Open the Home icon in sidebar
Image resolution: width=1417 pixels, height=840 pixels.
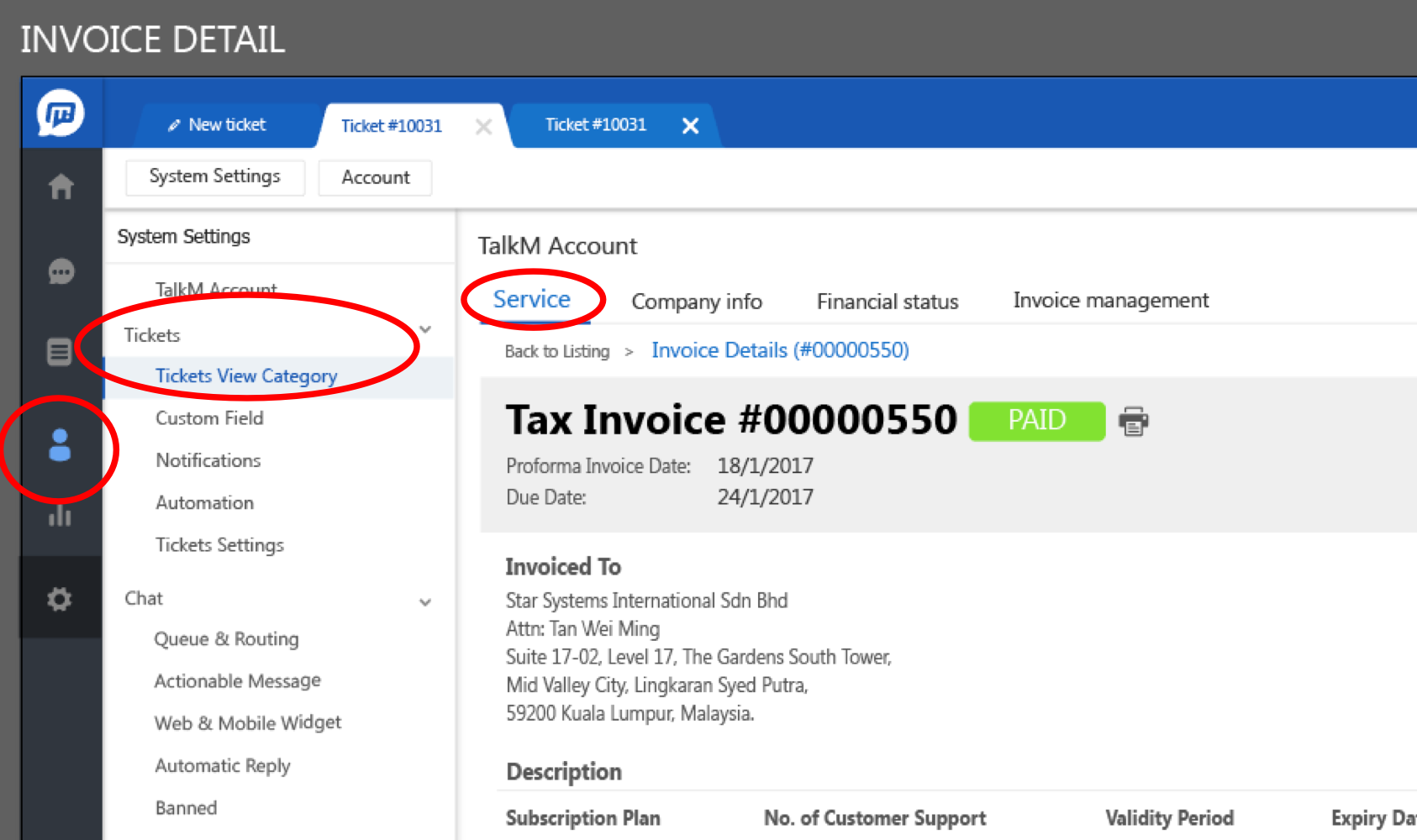click(x=61, y=186)
